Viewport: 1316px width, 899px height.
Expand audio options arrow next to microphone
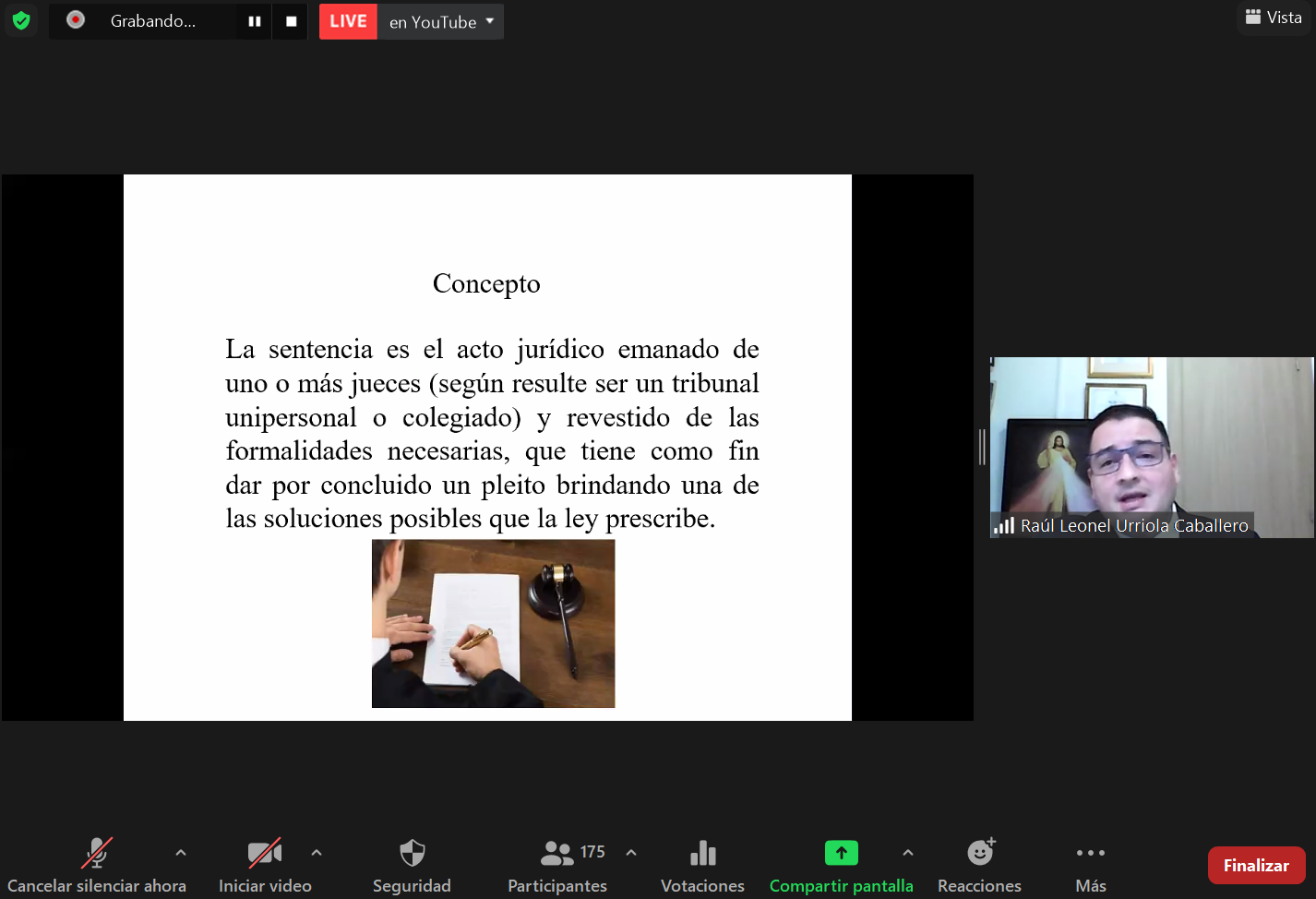pyautogui.click(x=181, y=853)
